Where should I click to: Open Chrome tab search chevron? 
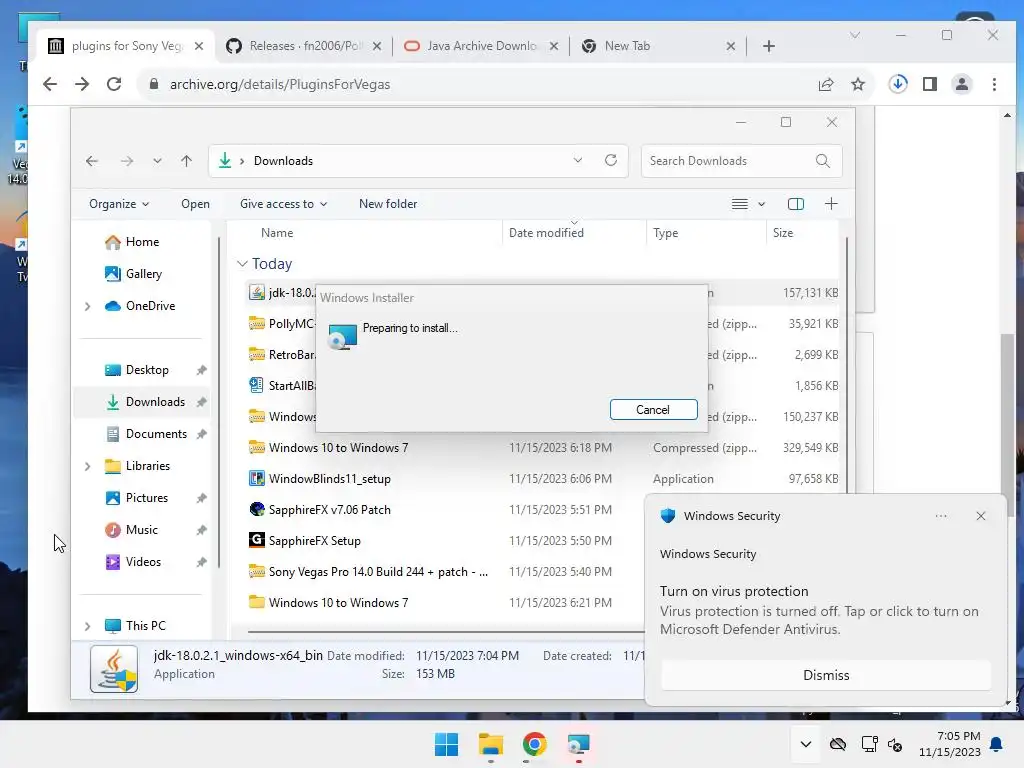[x=855, y=35]
